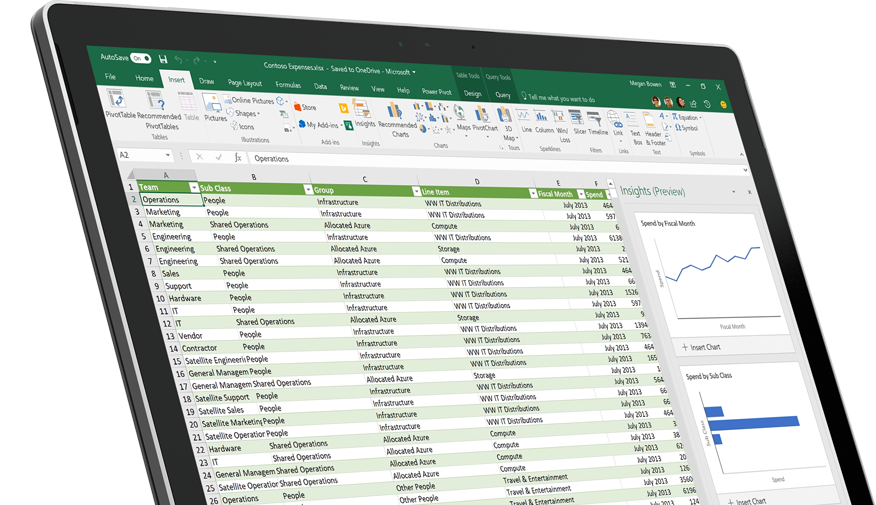This screenshot has height=505, width=876.
Task: Insert a Text Box
Action: pyautogui.click(x=635, y=119)
